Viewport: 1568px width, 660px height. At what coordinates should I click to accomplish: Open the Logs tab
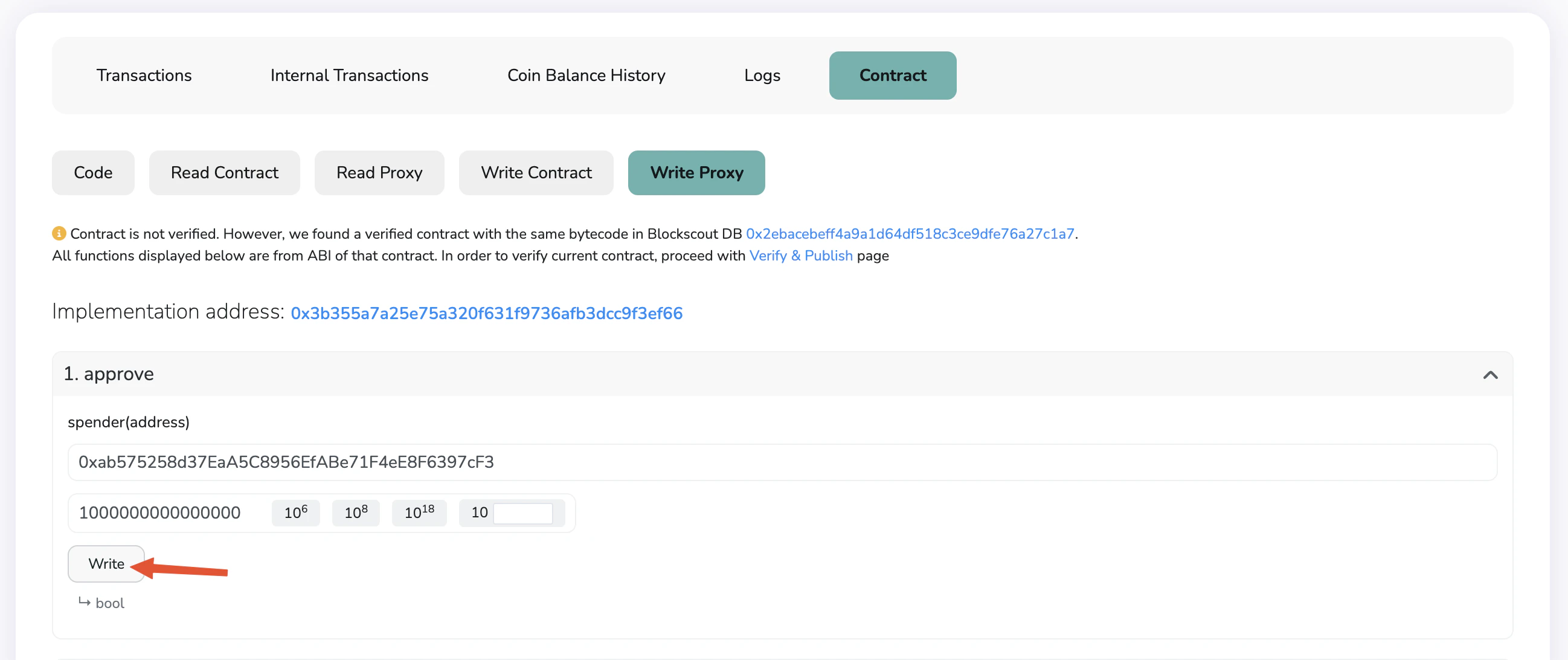click(762, 76)
